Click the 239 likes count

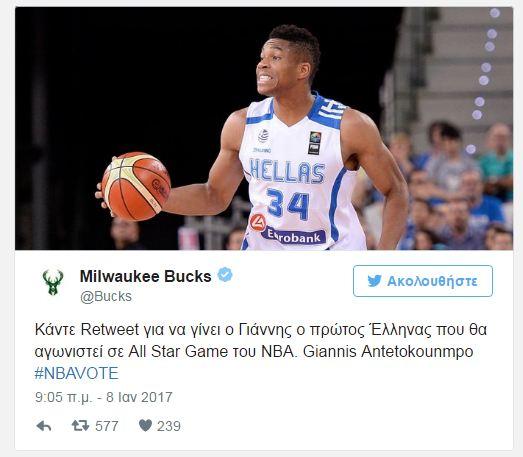tap(169, 426)
